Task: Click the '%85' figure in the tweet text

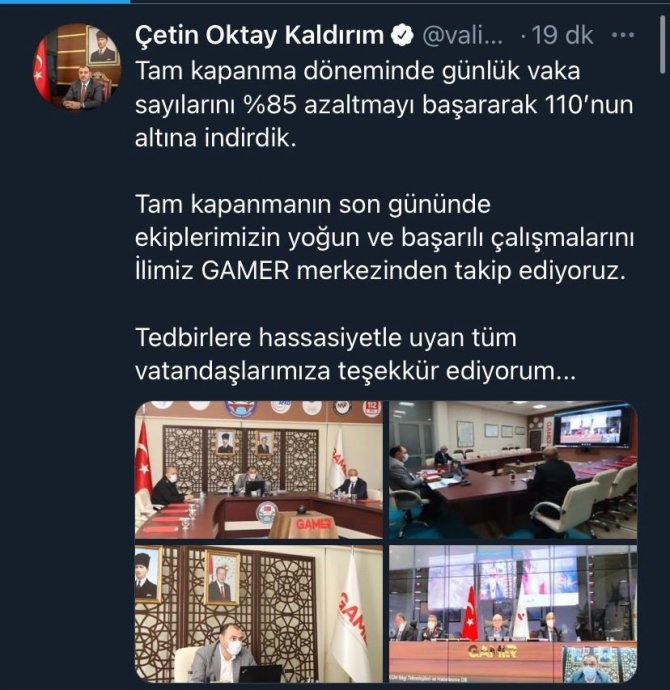Action: (x=271, y=105)
